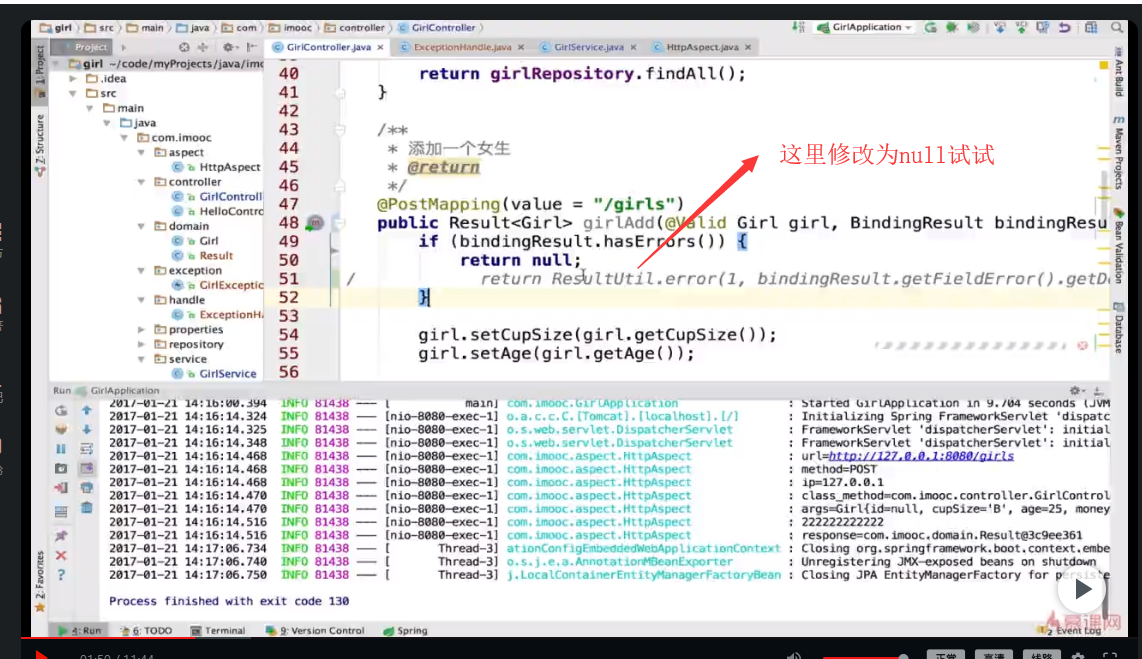Screen dimensions: 1142x659
Task: Click the controller breadcrumb in navigation bar
Action: click(355, 28)
